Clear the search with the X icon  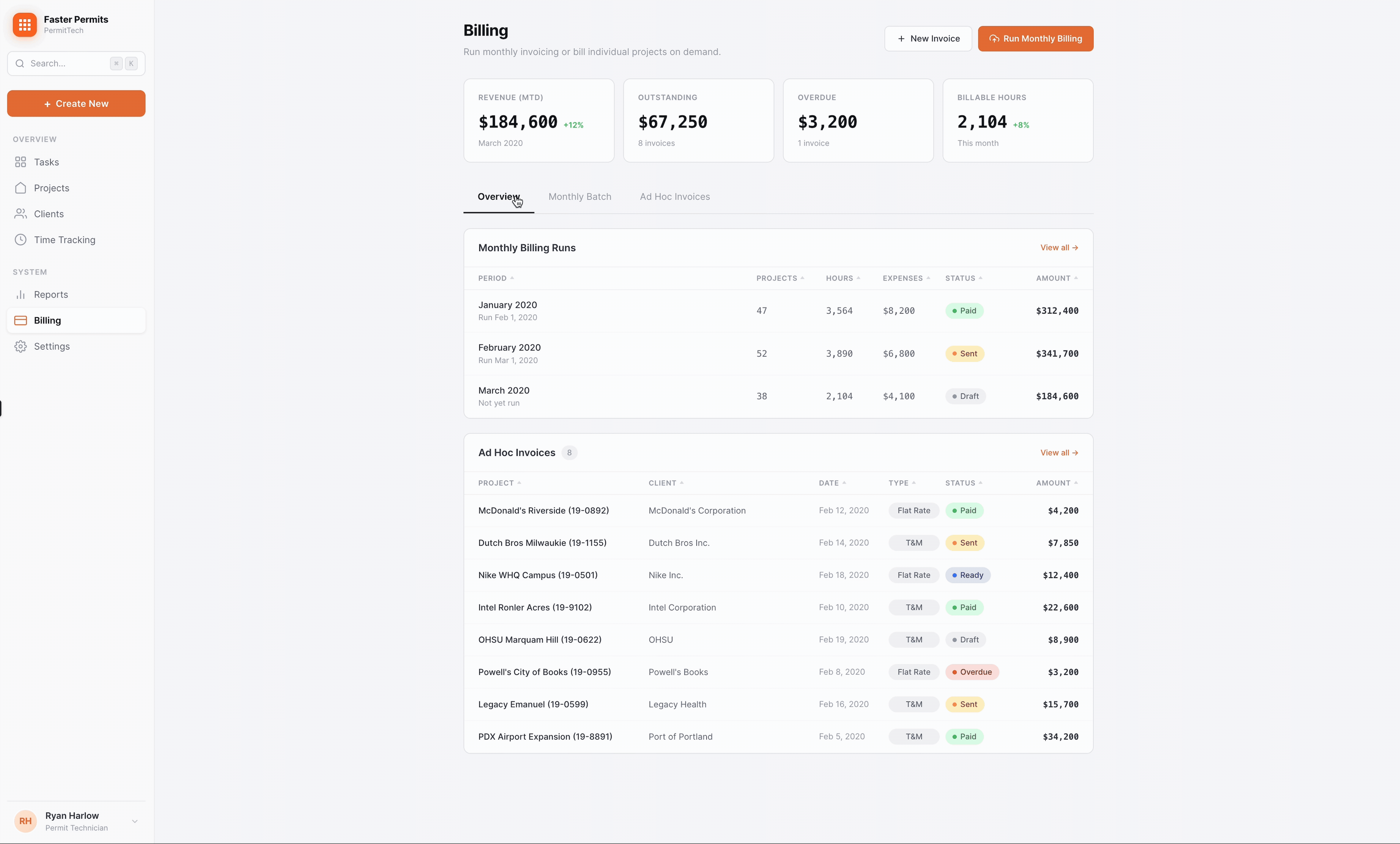(116, 64)
